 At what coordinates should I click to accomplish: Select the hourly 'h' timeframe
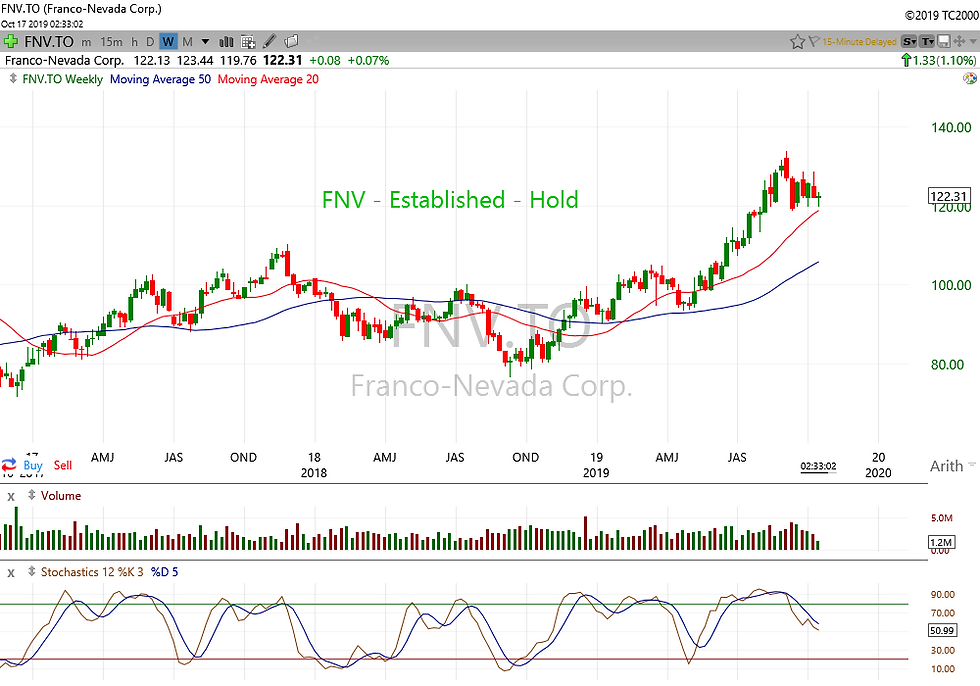134,42
